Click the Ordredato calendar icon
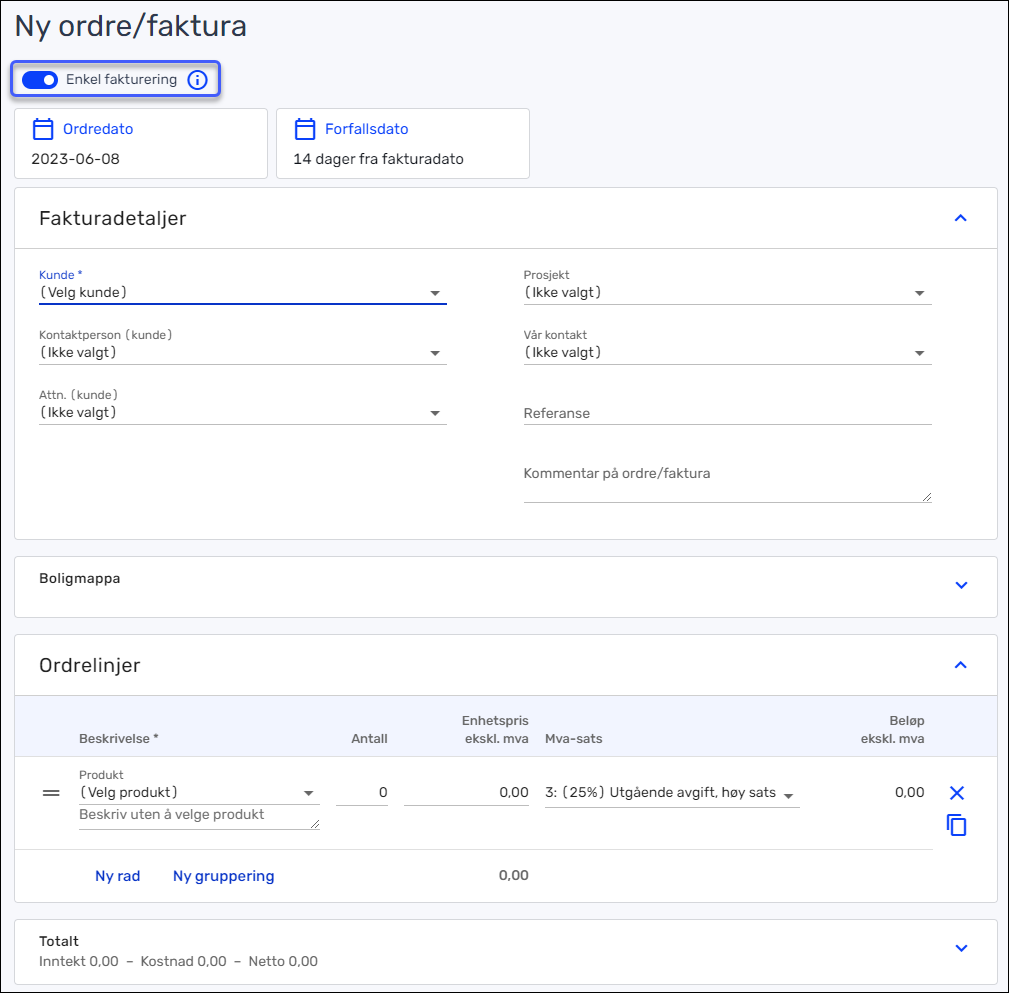The image size is (1009, 993). (x=43, y=129)
